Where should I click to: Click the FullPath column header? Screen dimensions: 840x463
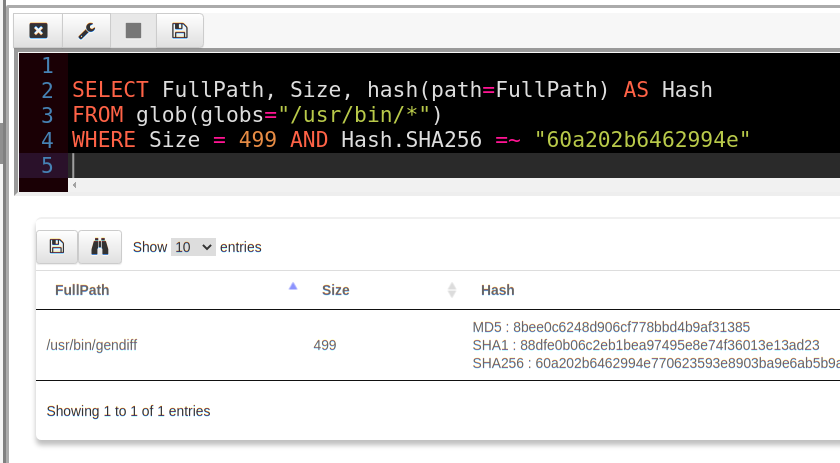(x=82, y=290)
